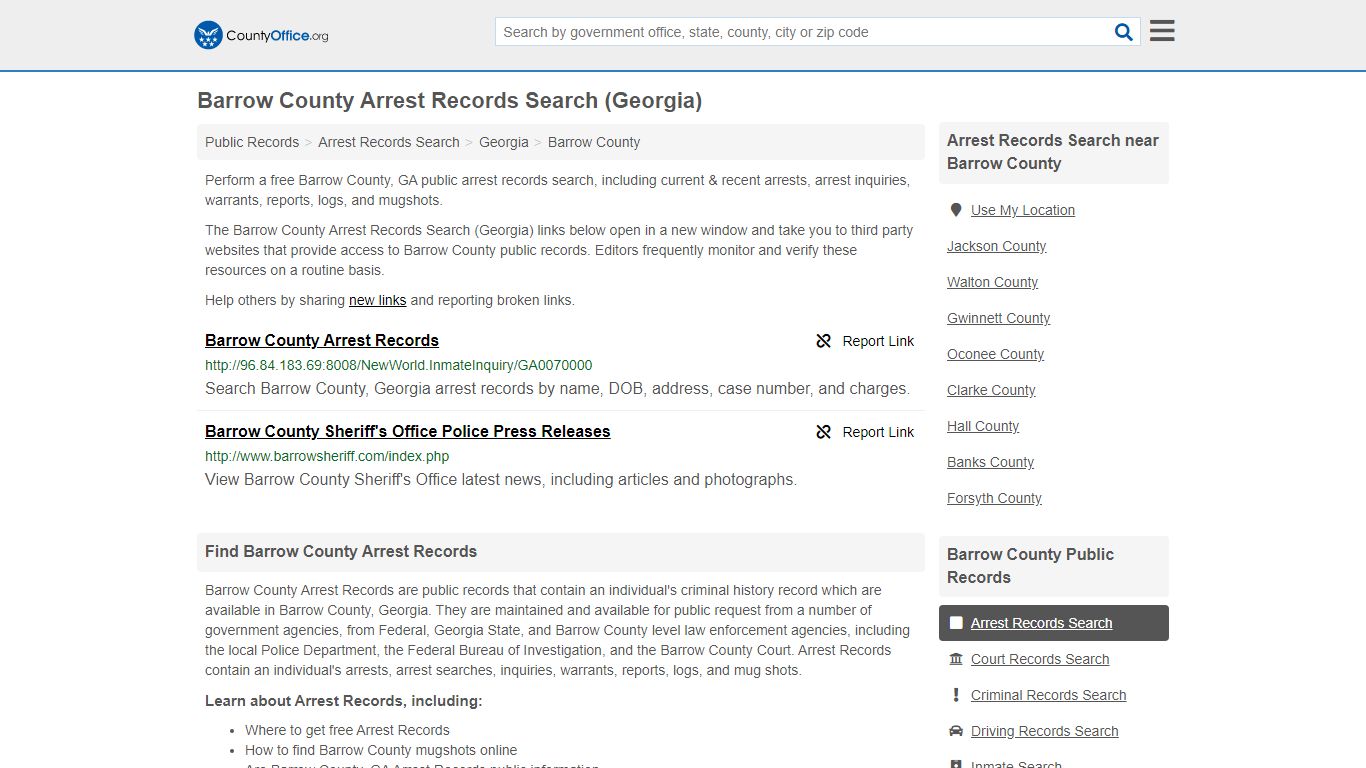Image resolution: width=1366 pixels, height=768 pixels.
Task: Open the Public Records breadcrumb
Action: [x=252, y=142]
